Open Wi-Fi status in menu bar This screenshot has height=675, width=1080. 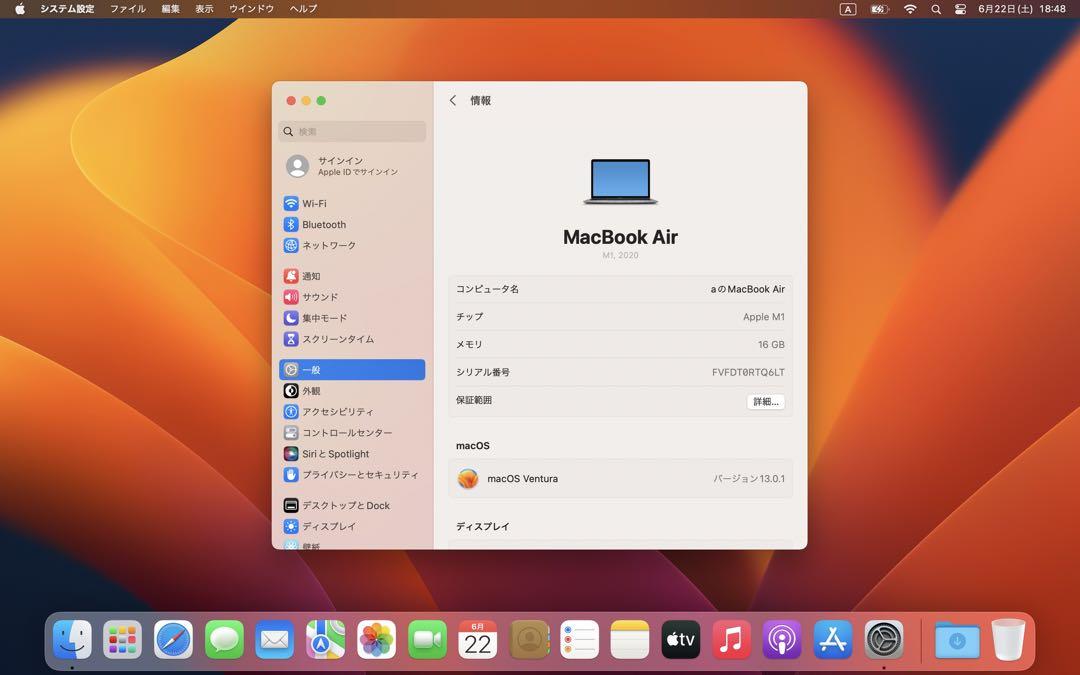[x=910, y=9]
